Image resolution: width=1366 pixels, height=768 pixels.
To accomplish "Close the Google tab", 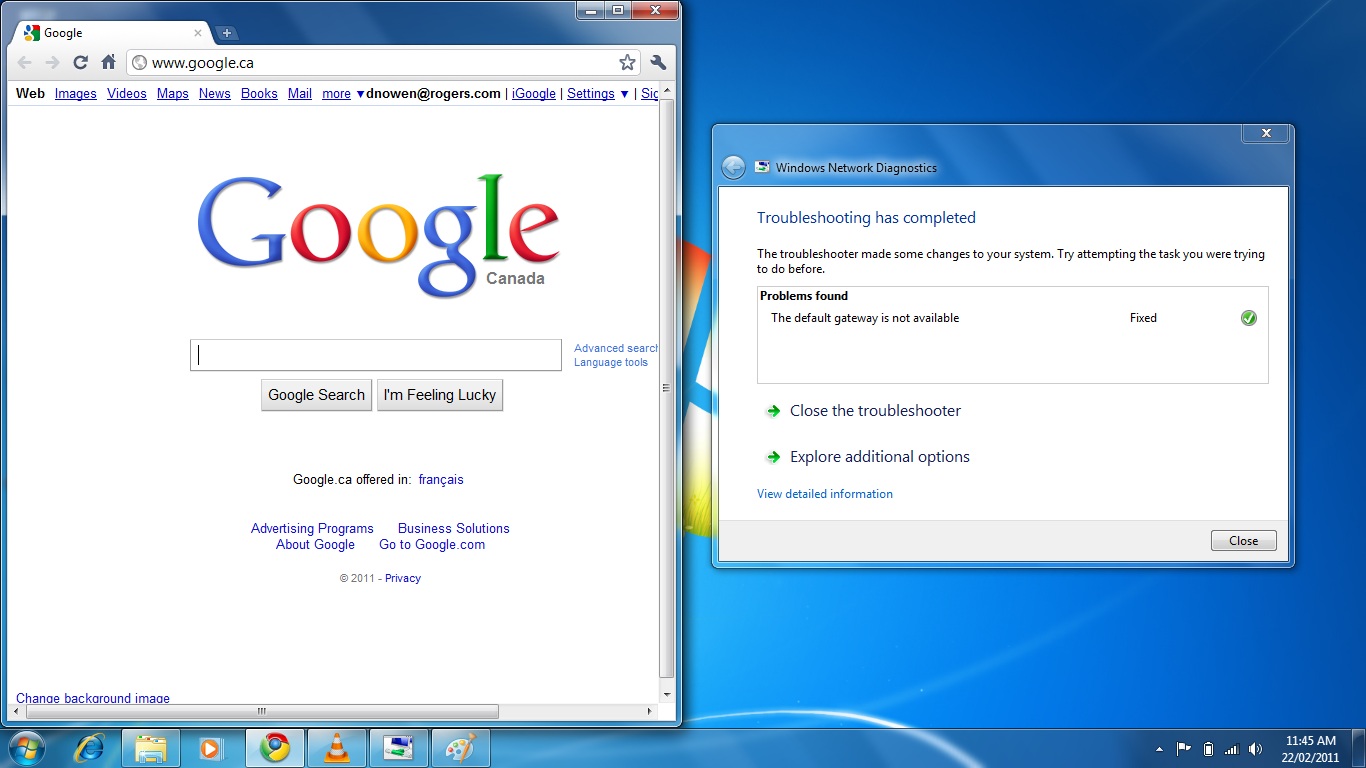I will coord(198,33).
